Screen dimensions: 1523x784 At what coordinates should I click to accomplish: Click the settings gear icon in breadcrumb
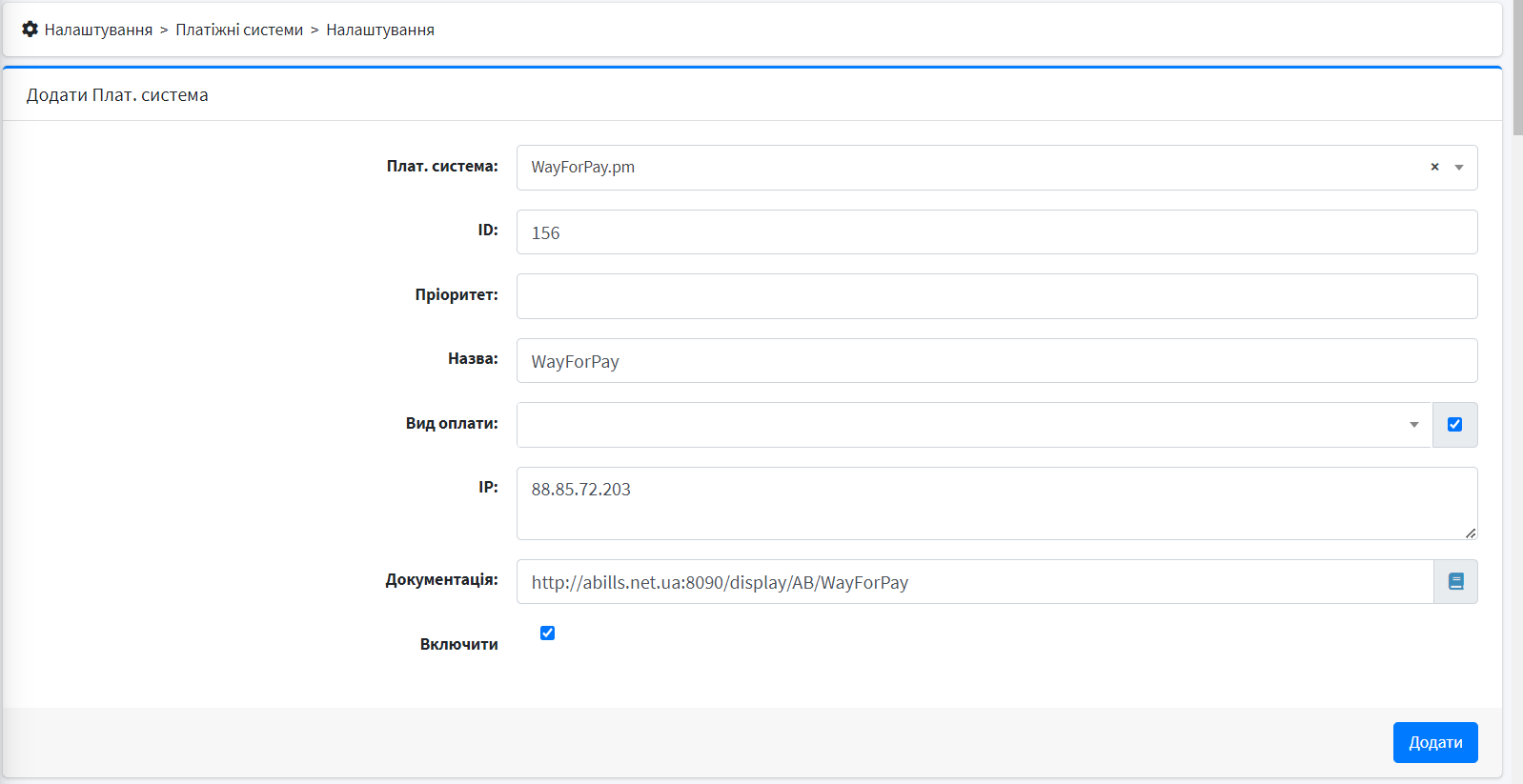(30, 30)
